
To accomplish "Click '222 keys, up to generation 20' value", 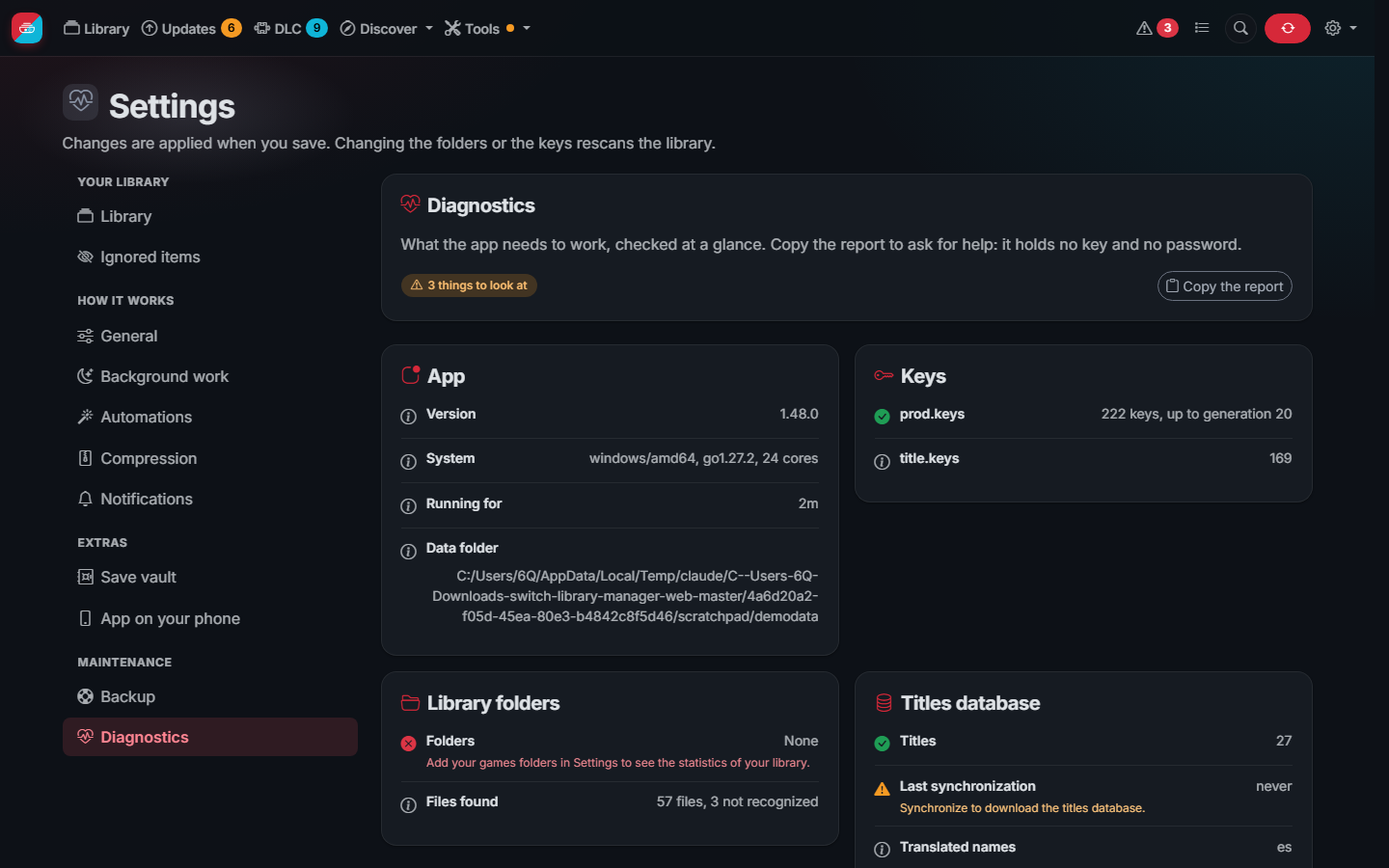I will pyautogui.click(x=1196, y=414).
